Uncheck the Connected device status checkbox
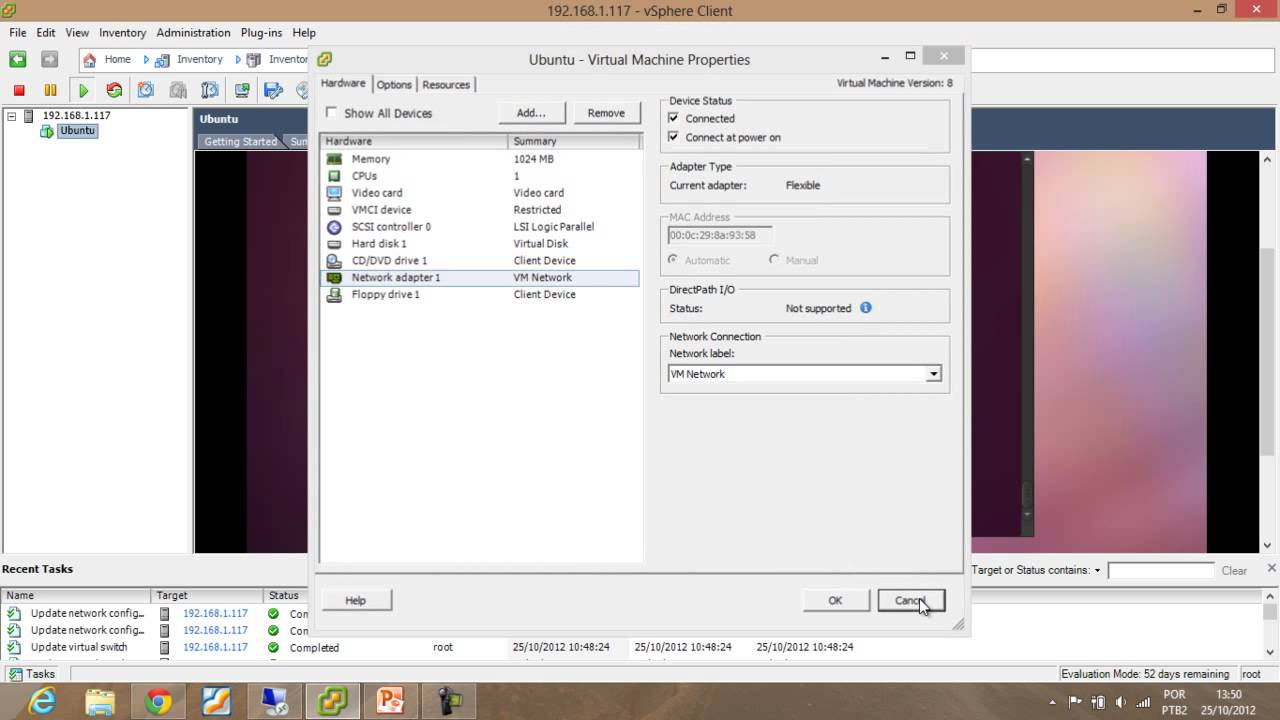The image size is (1280, 720). [673, 118]
